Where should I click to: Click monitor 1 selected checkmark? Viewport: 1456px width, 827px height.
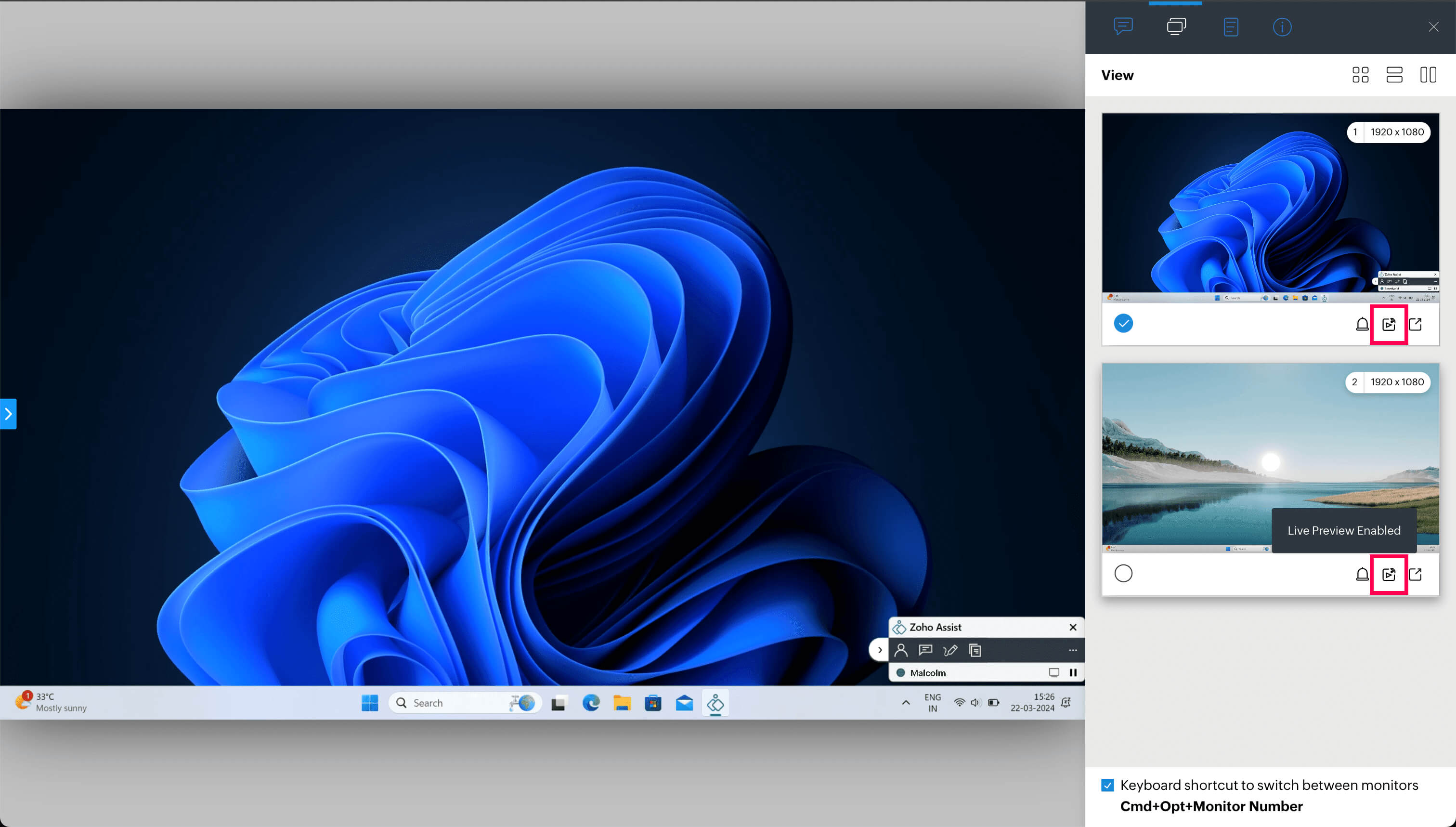coord(1123,324)
